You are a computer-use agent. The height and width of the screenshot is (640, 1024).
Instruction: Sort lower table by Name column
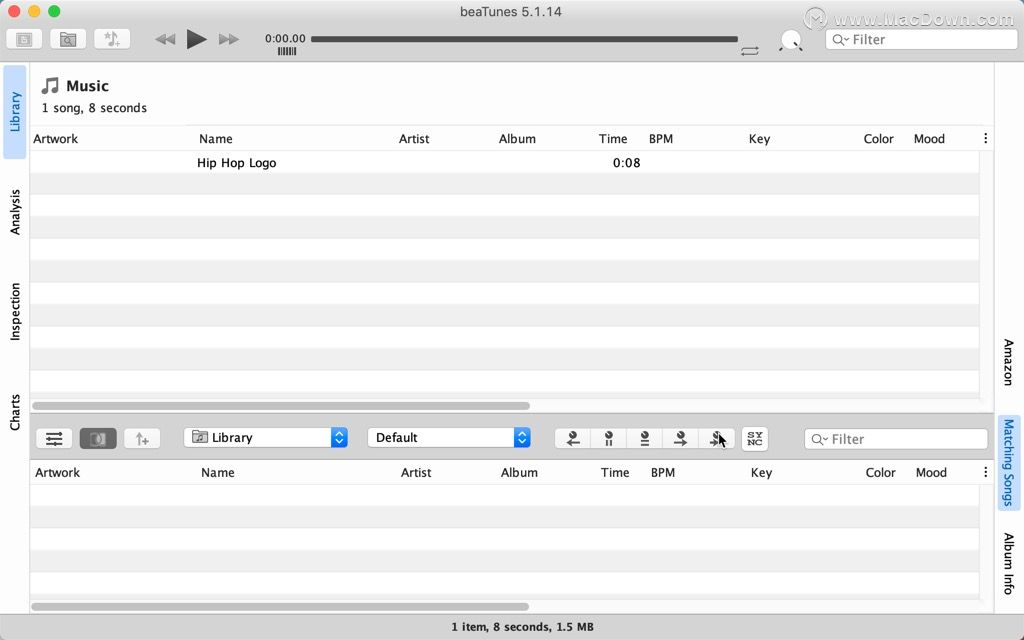point(217,472)
